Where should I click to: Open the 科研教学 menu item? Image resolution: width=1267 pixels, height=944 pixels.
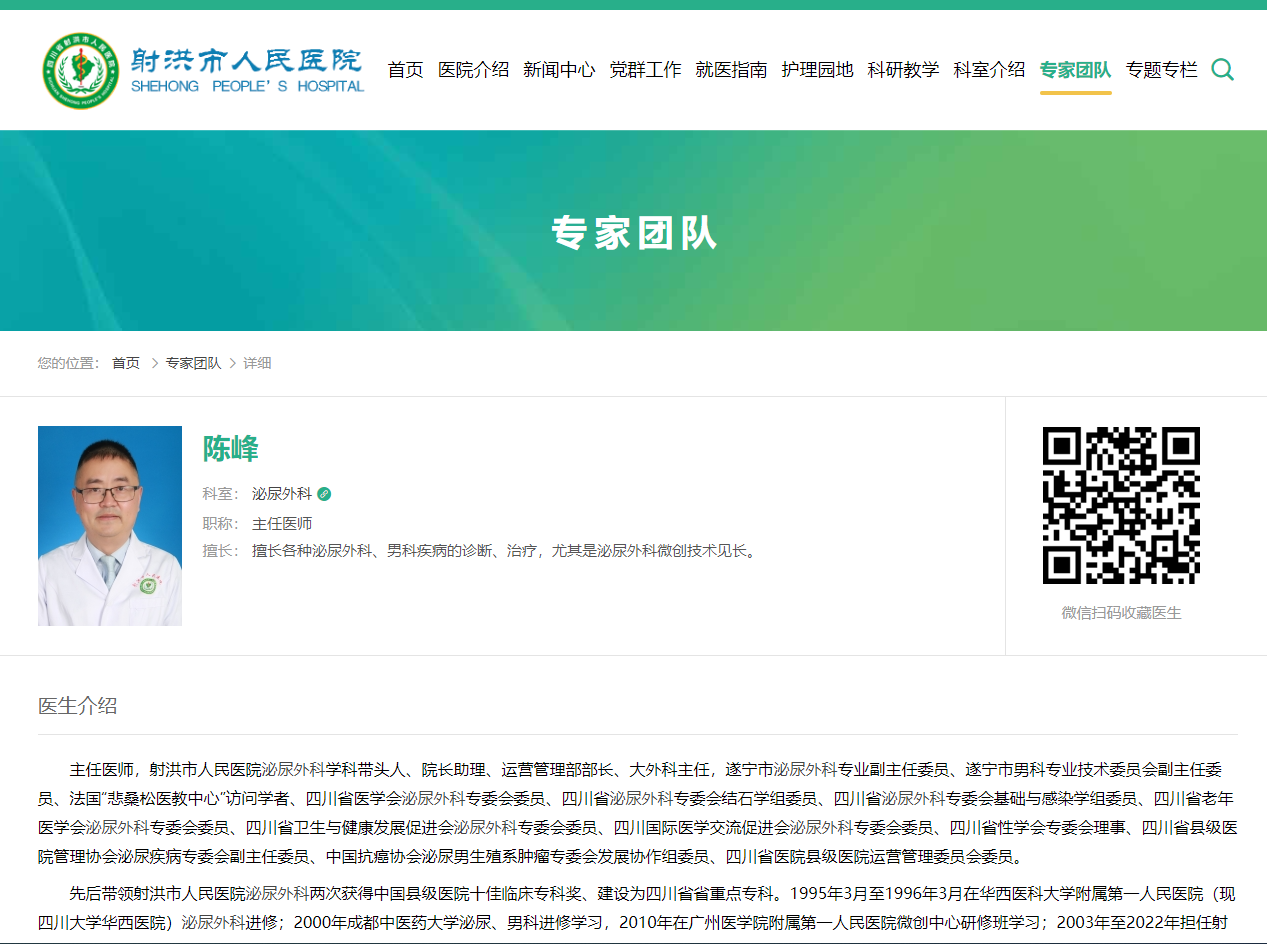click(x=903, y=70)
